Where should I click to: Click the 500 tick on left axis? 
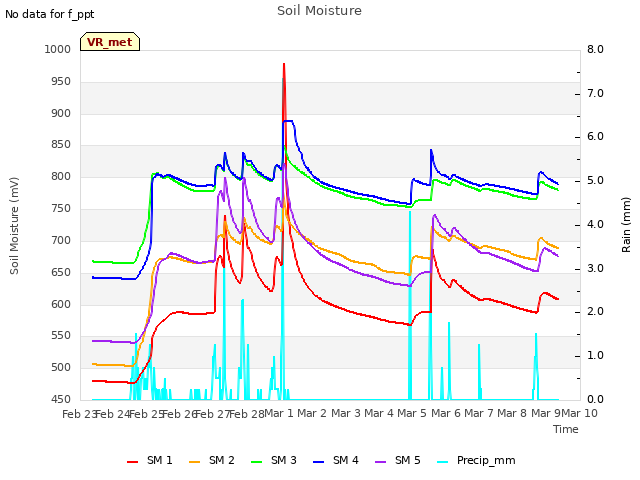pyautogui.click(x=61, y=367)
